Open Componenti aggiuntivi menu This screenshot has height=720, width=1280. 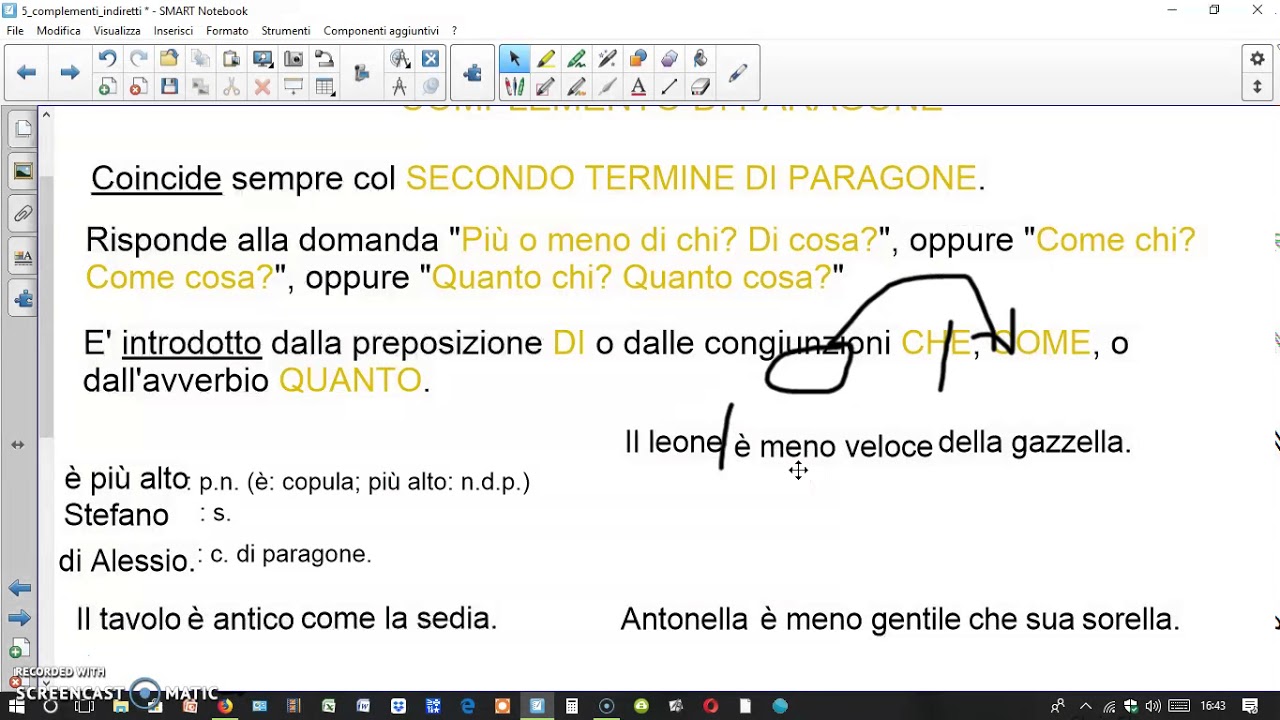coord(381,31)
